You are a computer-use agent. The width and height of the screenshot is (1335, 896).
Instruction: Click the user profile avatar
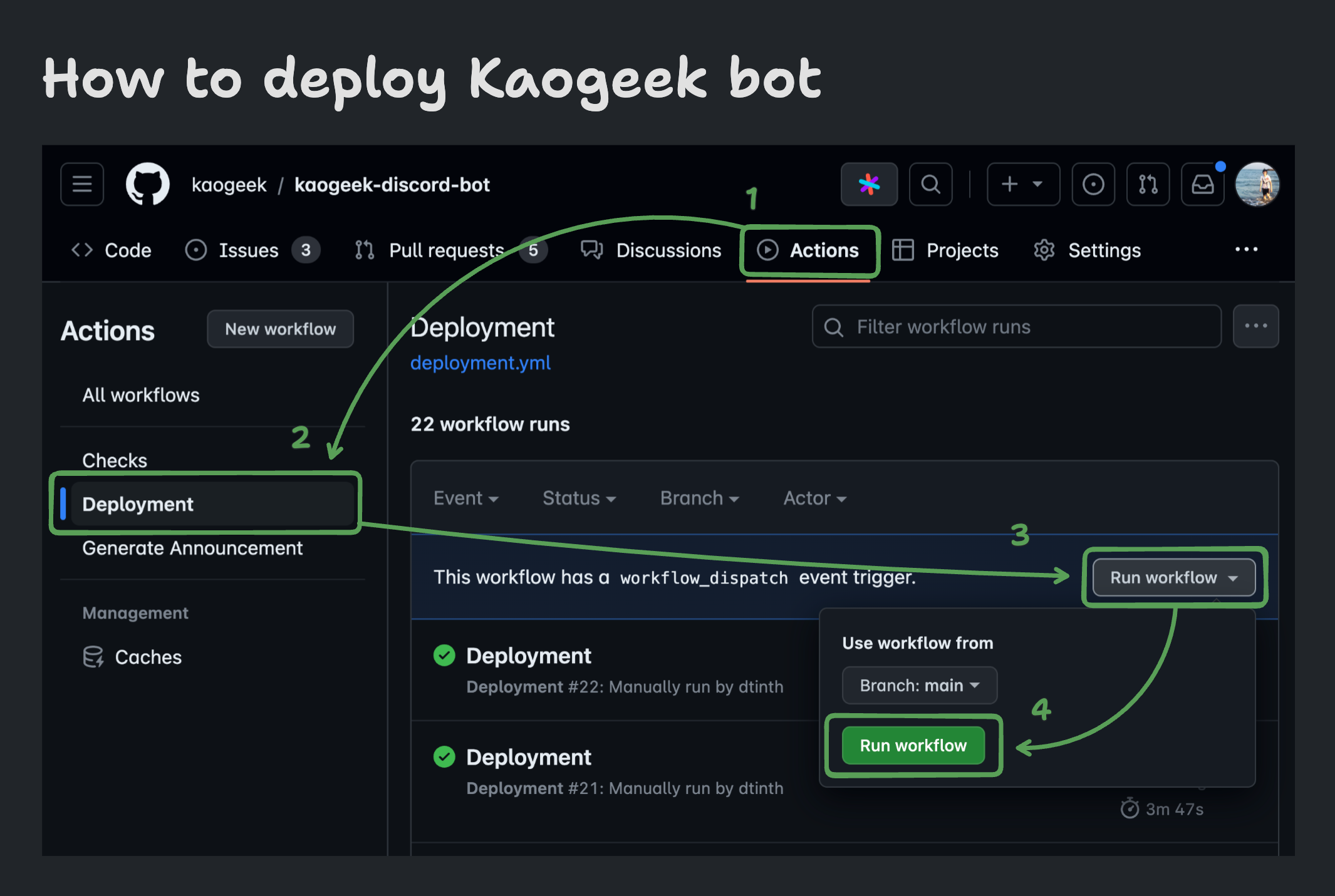tap(1257, 184)
